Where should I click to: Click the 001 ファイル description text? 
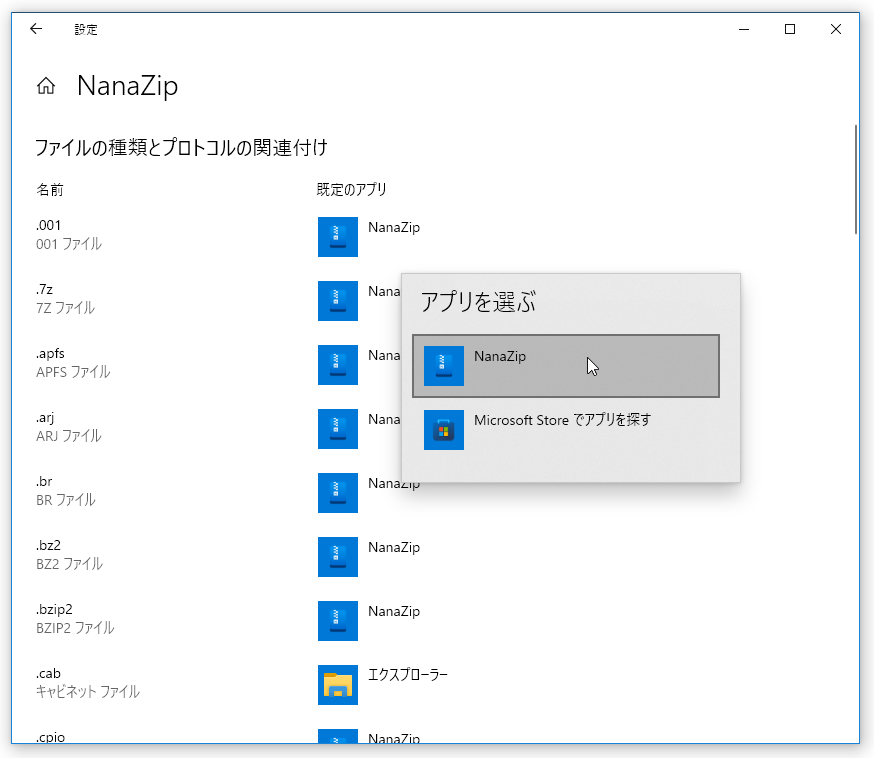tap(69, 244)
